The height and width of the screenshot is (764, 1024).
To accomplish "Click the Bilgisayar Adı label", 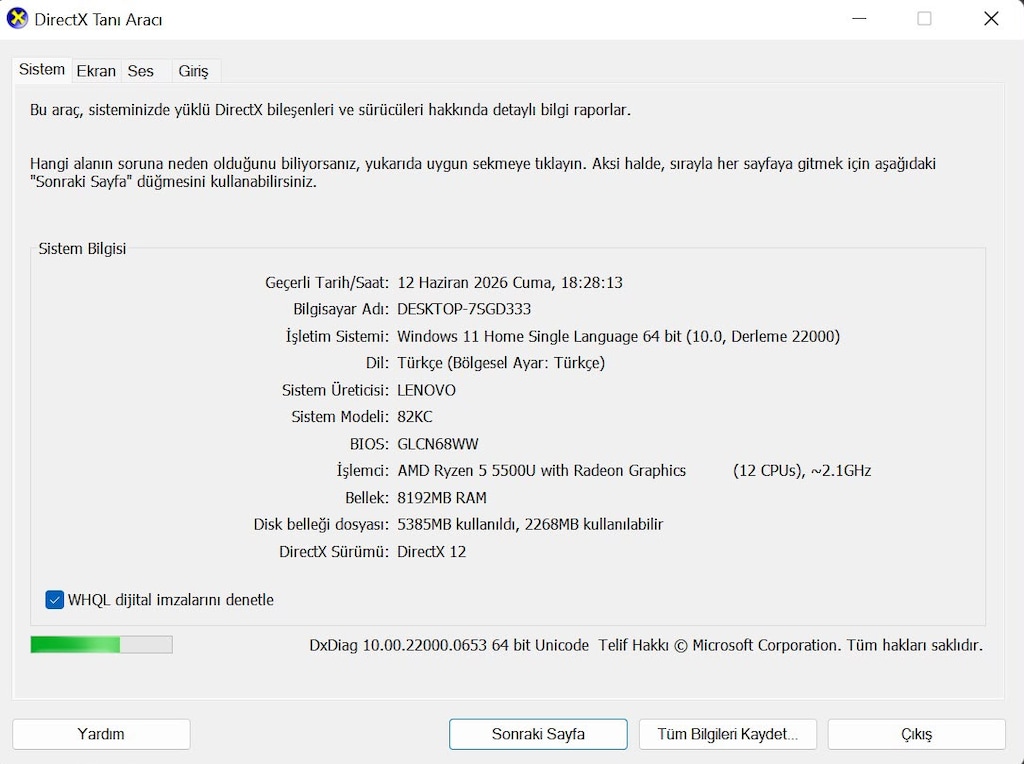I will (341, 309).
